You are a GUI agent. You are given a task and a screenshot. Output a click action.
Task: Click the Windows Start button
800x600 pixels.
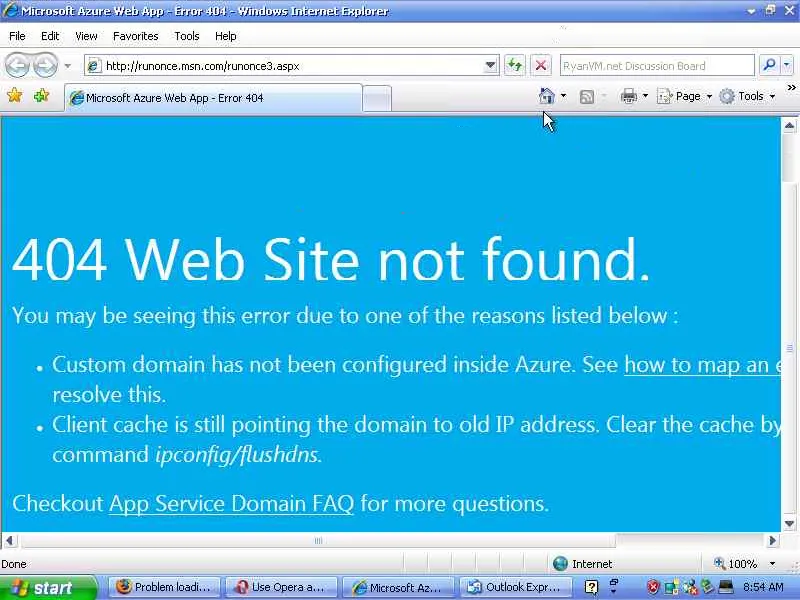coord(48,588)
